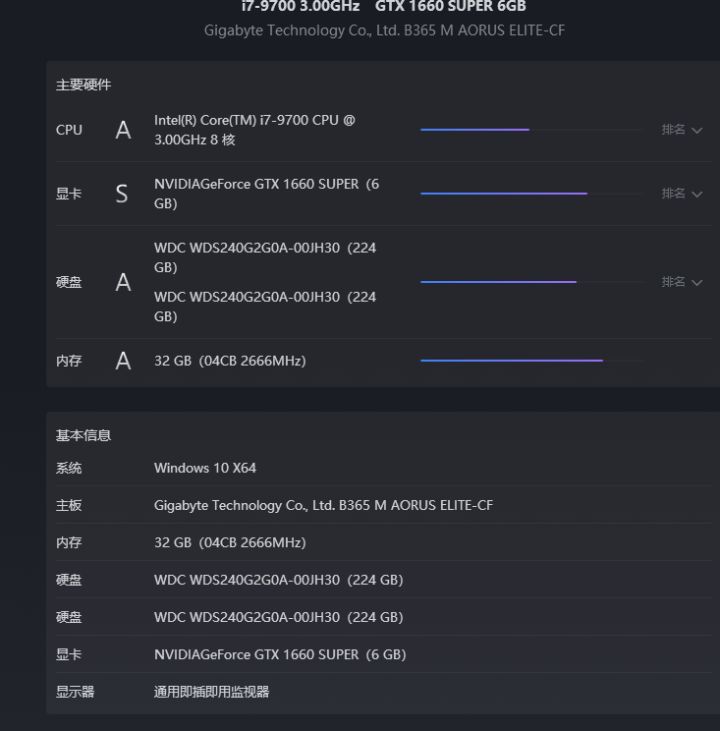Click the Gigabyte motherboard subtitle under the title
Image resolution: width=720 pixels, height=731 pixels.
[384, 31]
